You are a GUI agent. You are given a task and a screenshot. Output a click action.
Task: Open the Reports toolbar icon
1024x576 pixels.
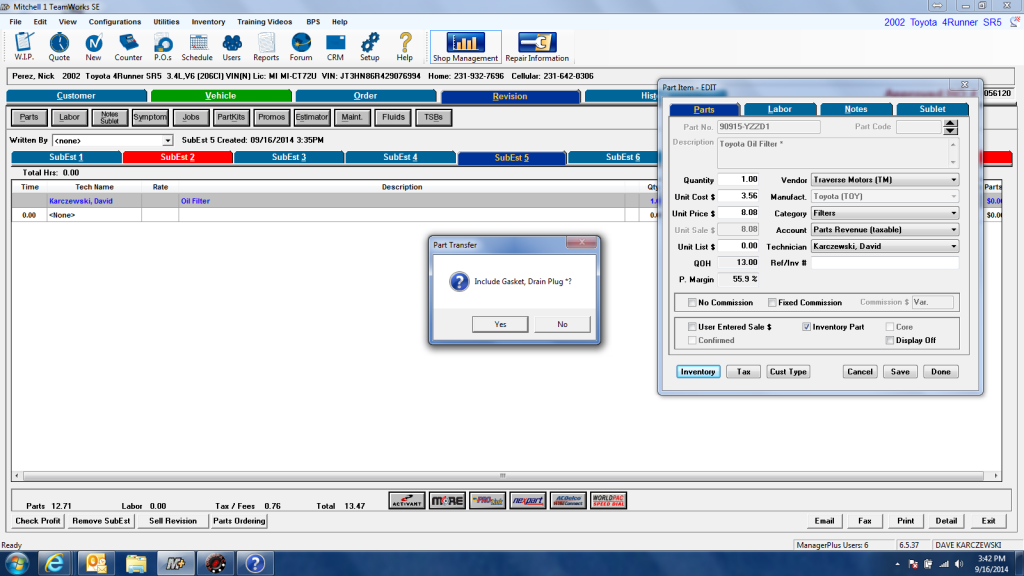[x=266, y=46]
